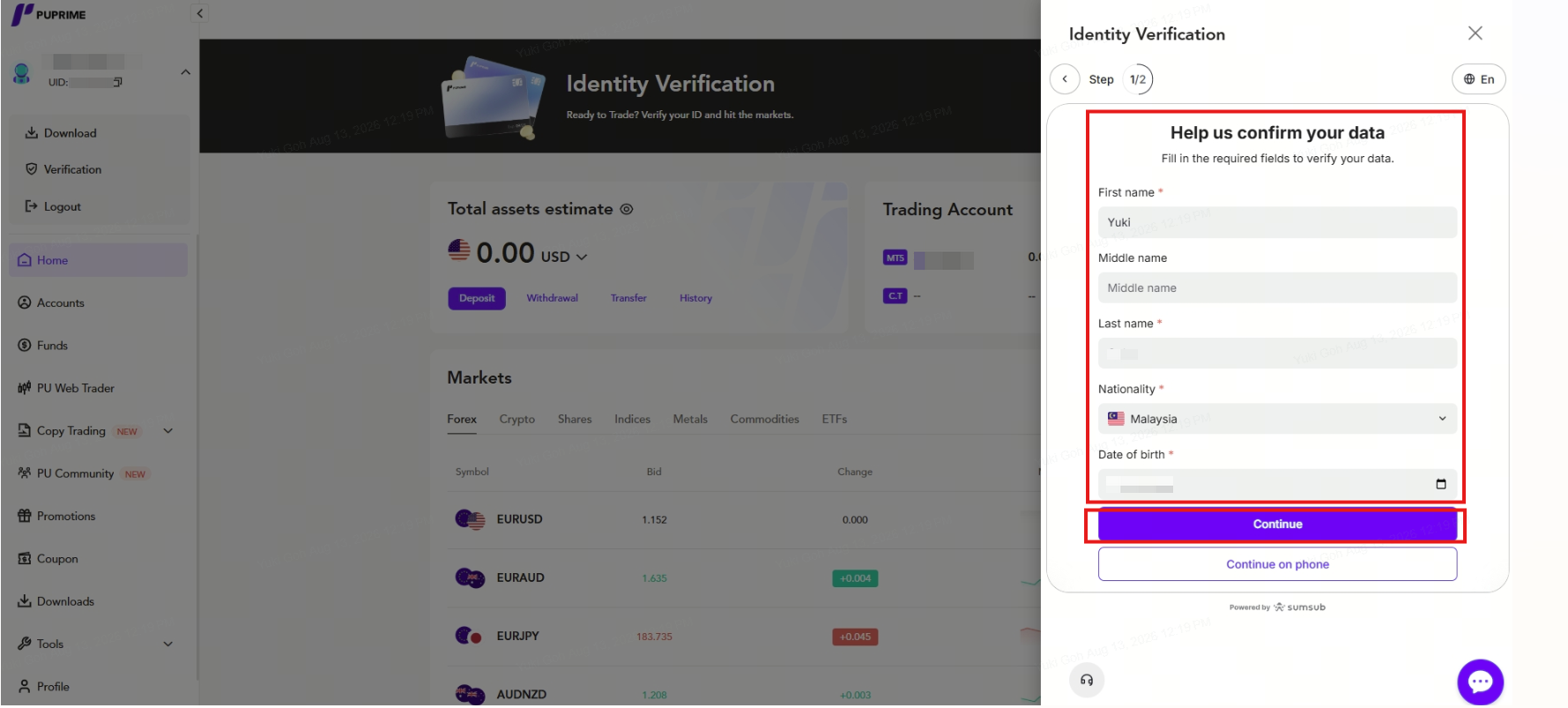The height and width of the screenshot is (708, 1568).
Task: Change language with the En selector
Action: [x=1478, y=79]
